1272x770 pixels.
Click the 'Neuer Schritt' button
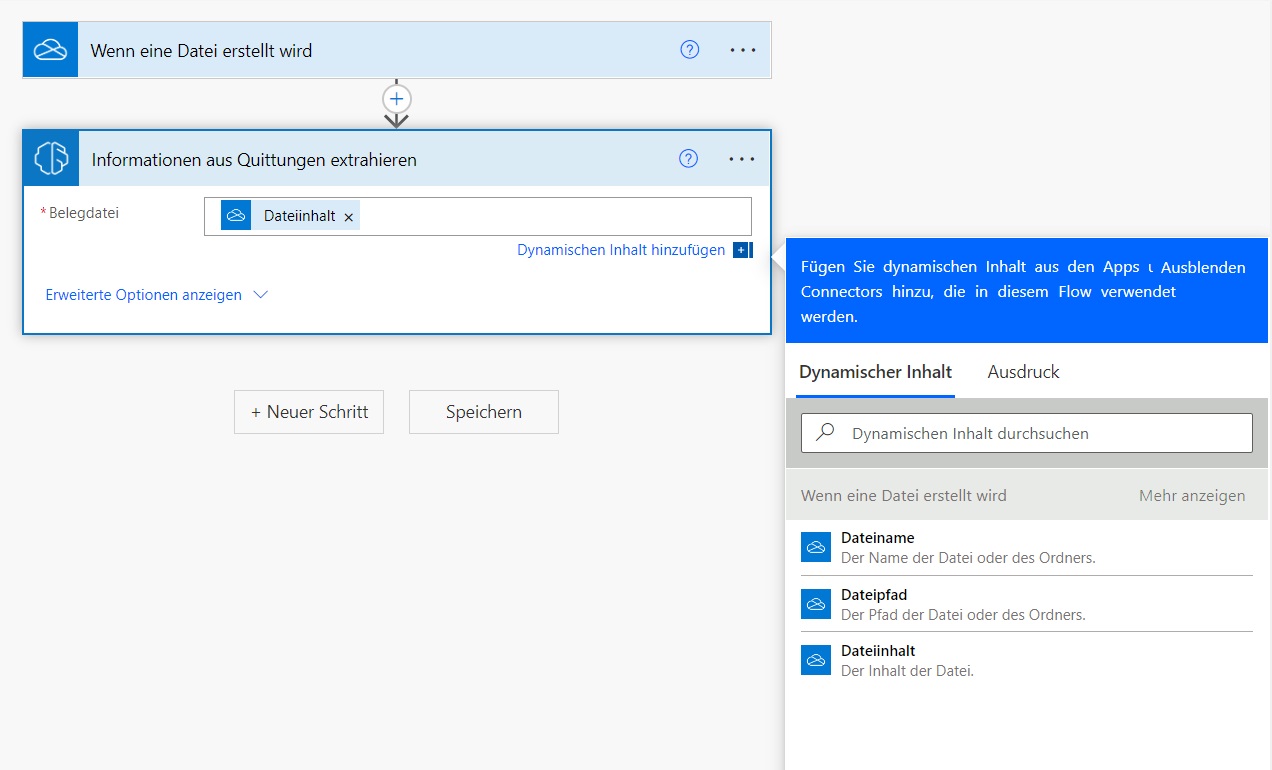[309, 412]
